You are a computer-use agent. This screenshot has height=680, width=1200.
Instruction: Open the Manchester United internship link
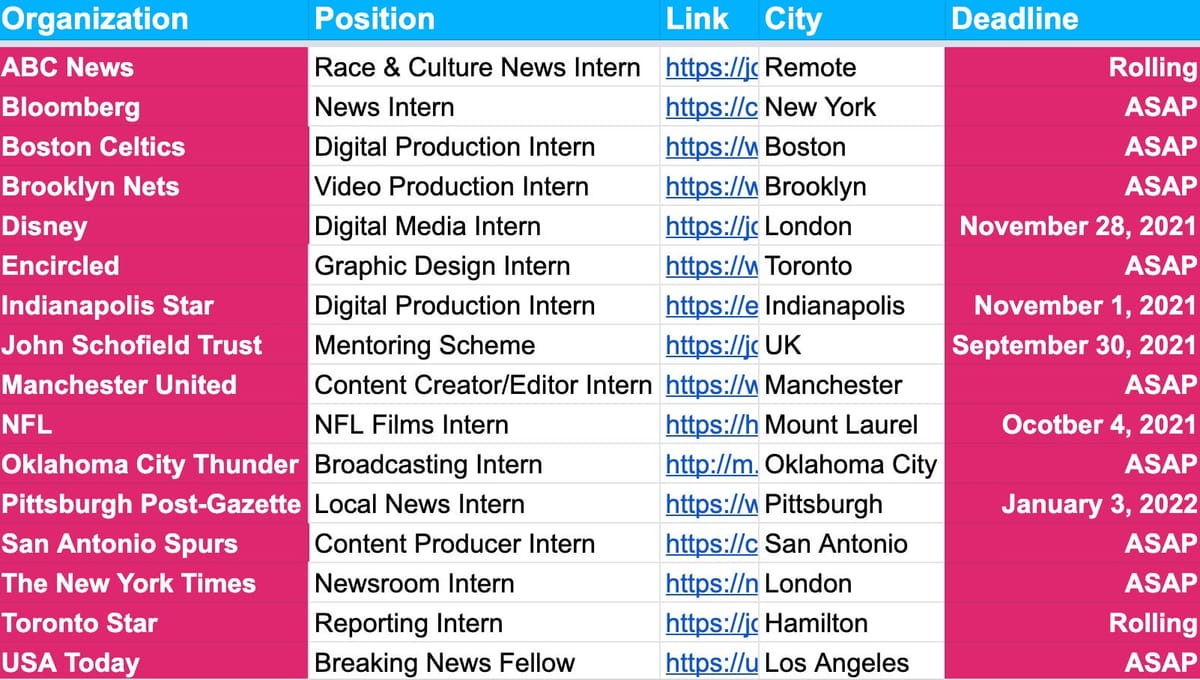point(710,385)
